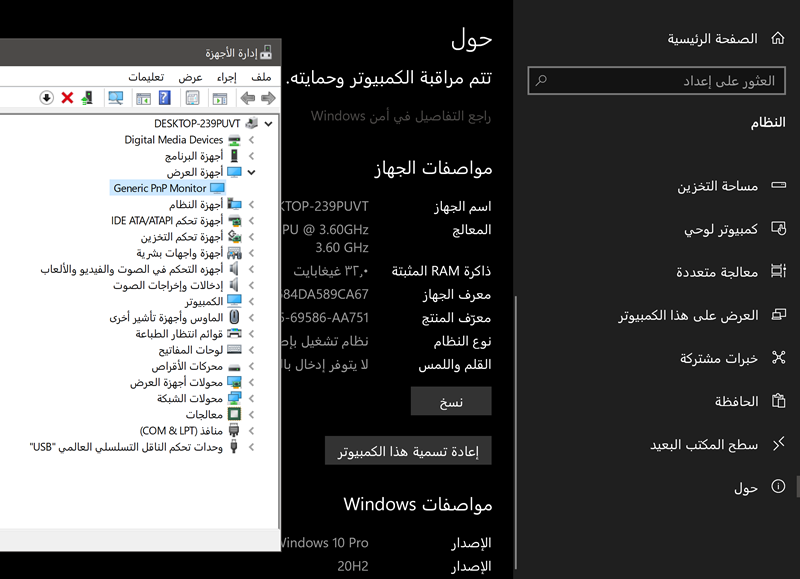Select the محولات أجهزة العرض adapter icon
Image resolution: width=800 pixels, height=579 pixels.
pyautogui.click(x=234, y=382)
